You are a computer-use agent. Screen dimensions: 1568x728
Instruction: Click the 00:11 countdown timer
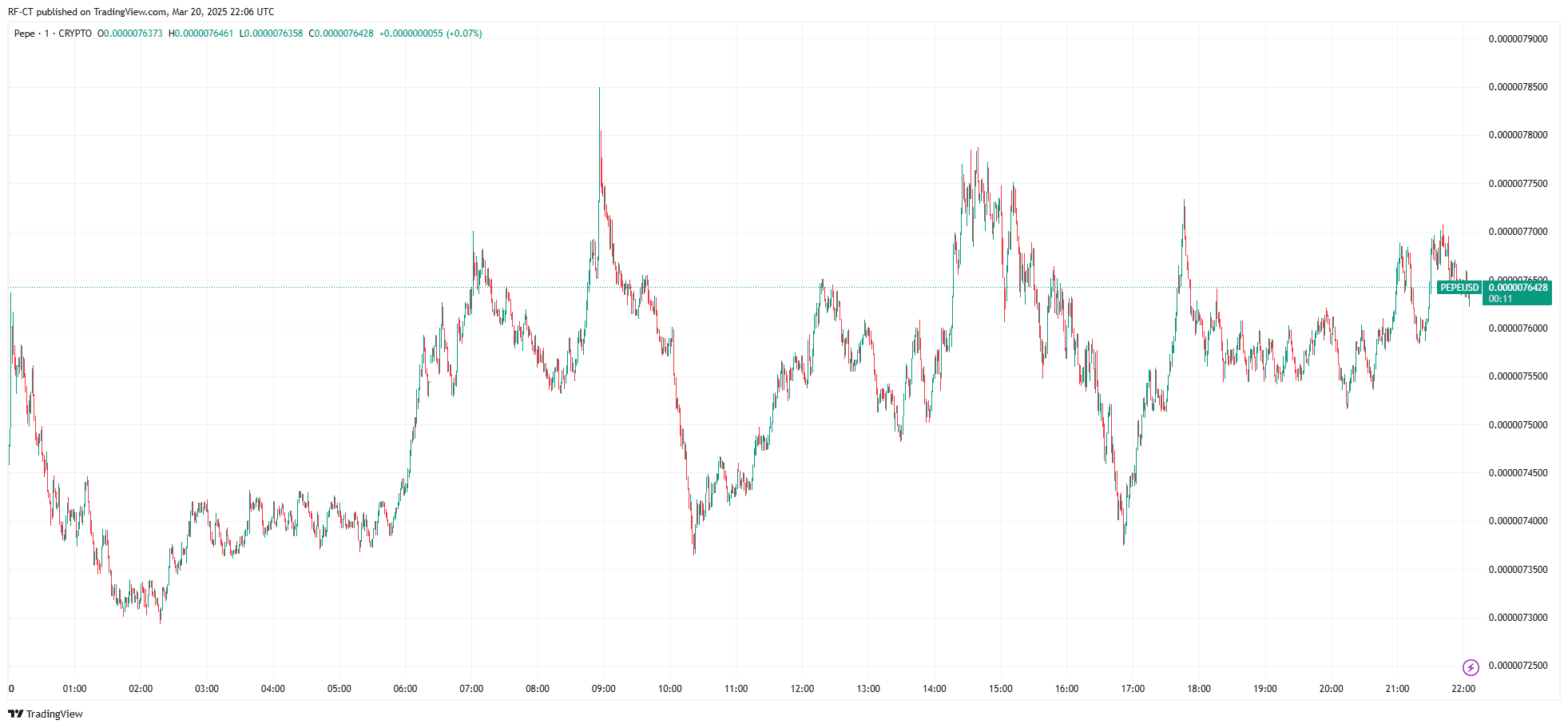[x=1500, y=299]
